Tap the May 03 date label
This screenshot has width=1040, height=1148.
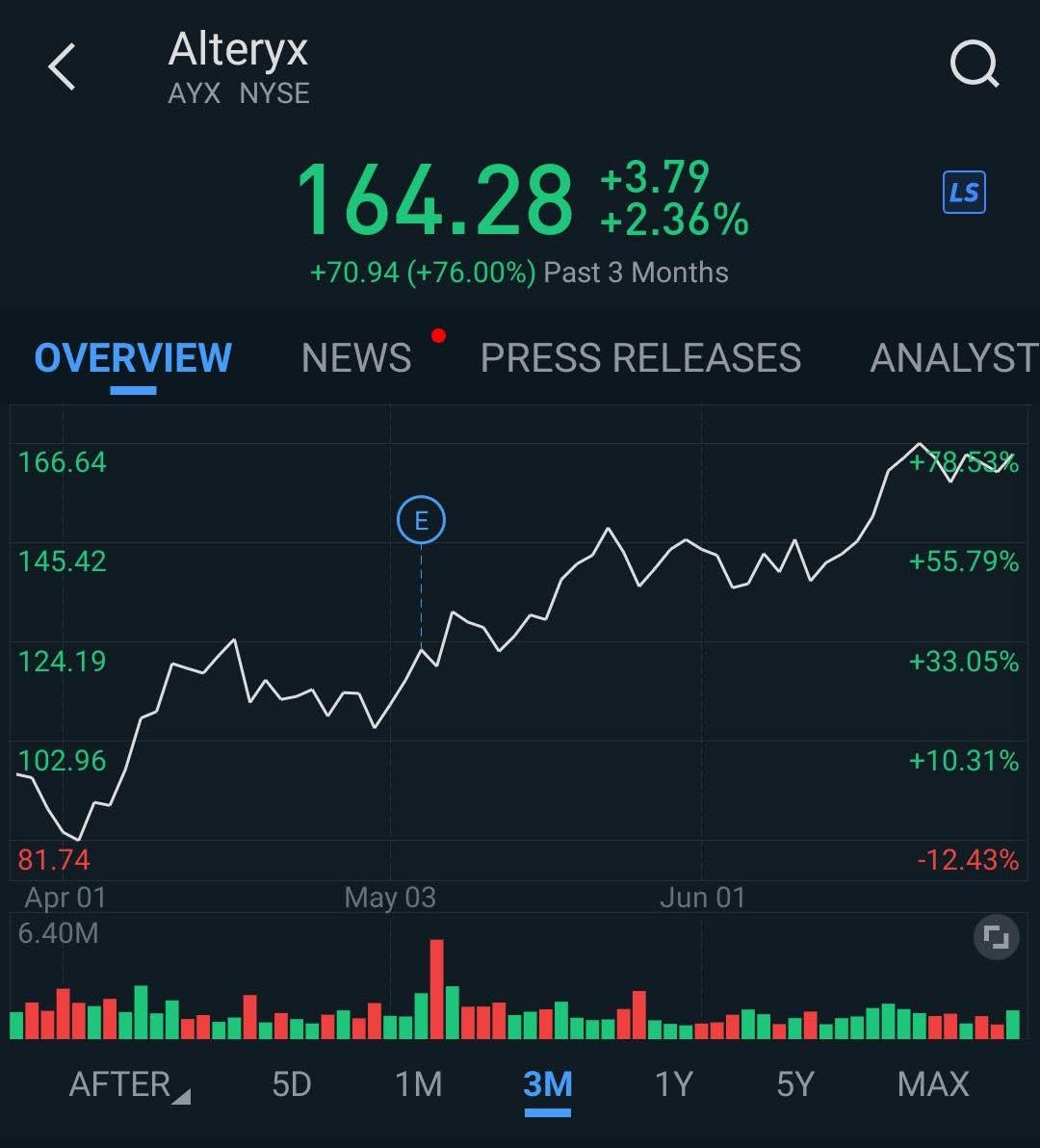click(390, 898)
